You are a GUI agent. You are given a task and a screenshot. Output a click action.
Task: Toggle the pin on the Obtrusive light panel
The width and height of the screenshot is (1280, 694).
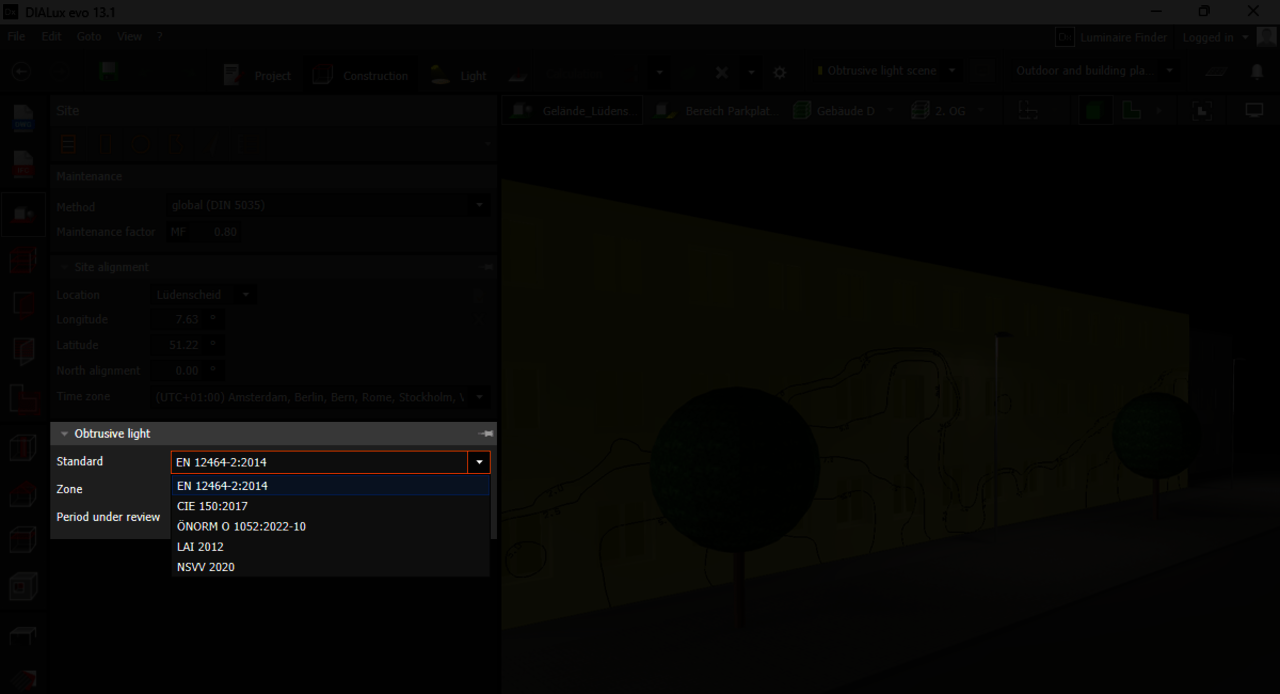[486, 434]
